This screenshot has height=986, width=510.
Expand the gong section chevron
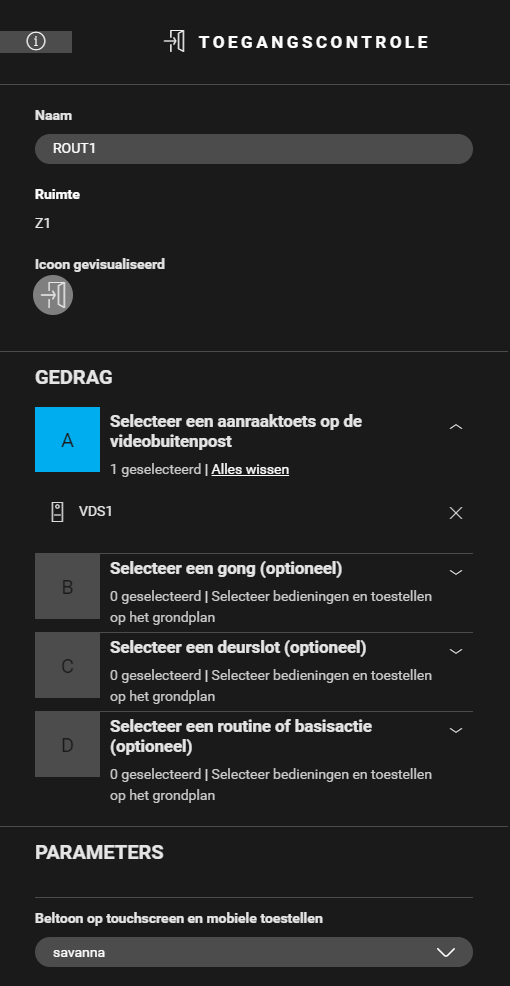(x=456, y=572)
